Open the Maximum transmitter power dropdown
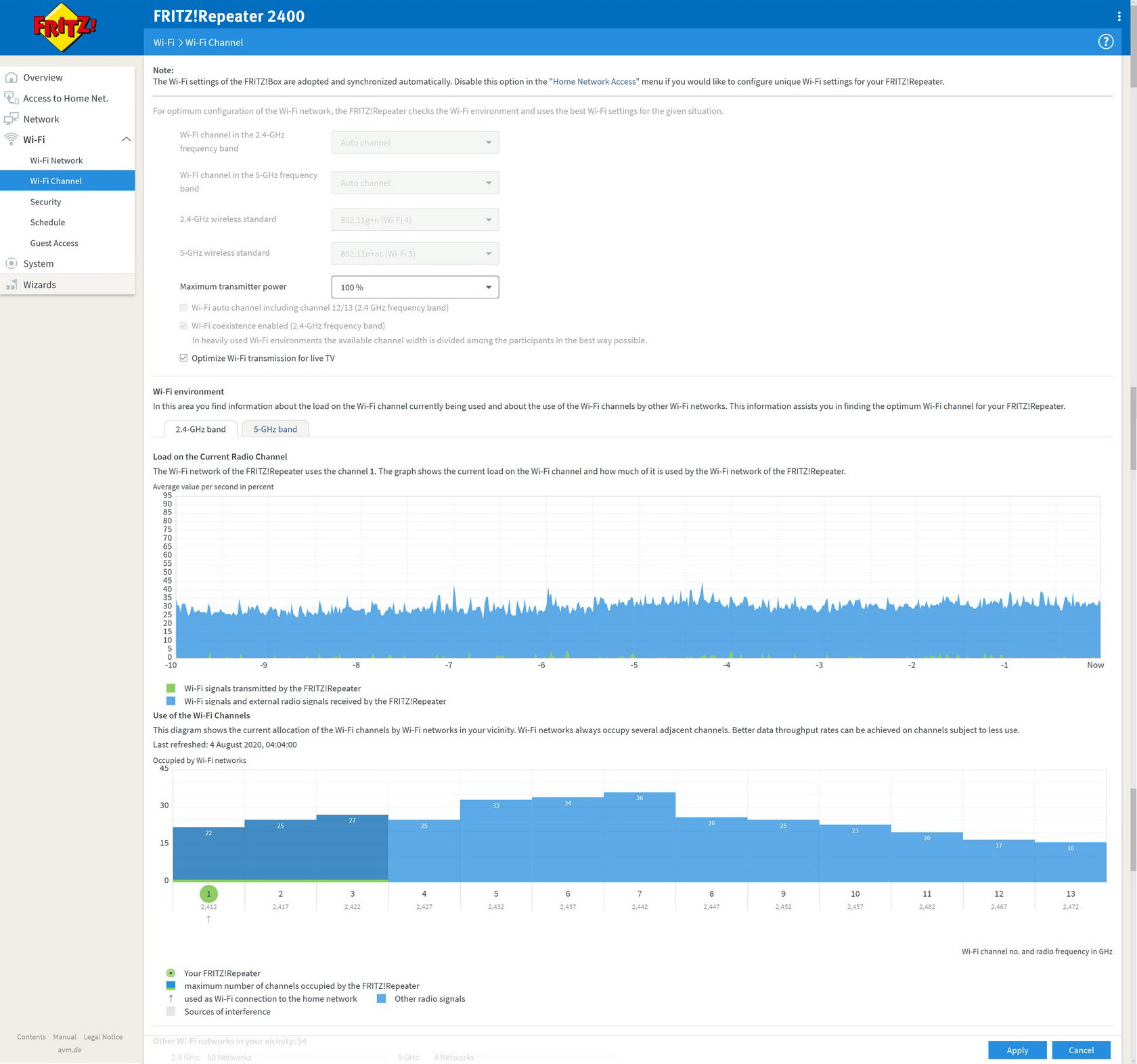Screen dimensions: 1137x1064 pos(415,287)
